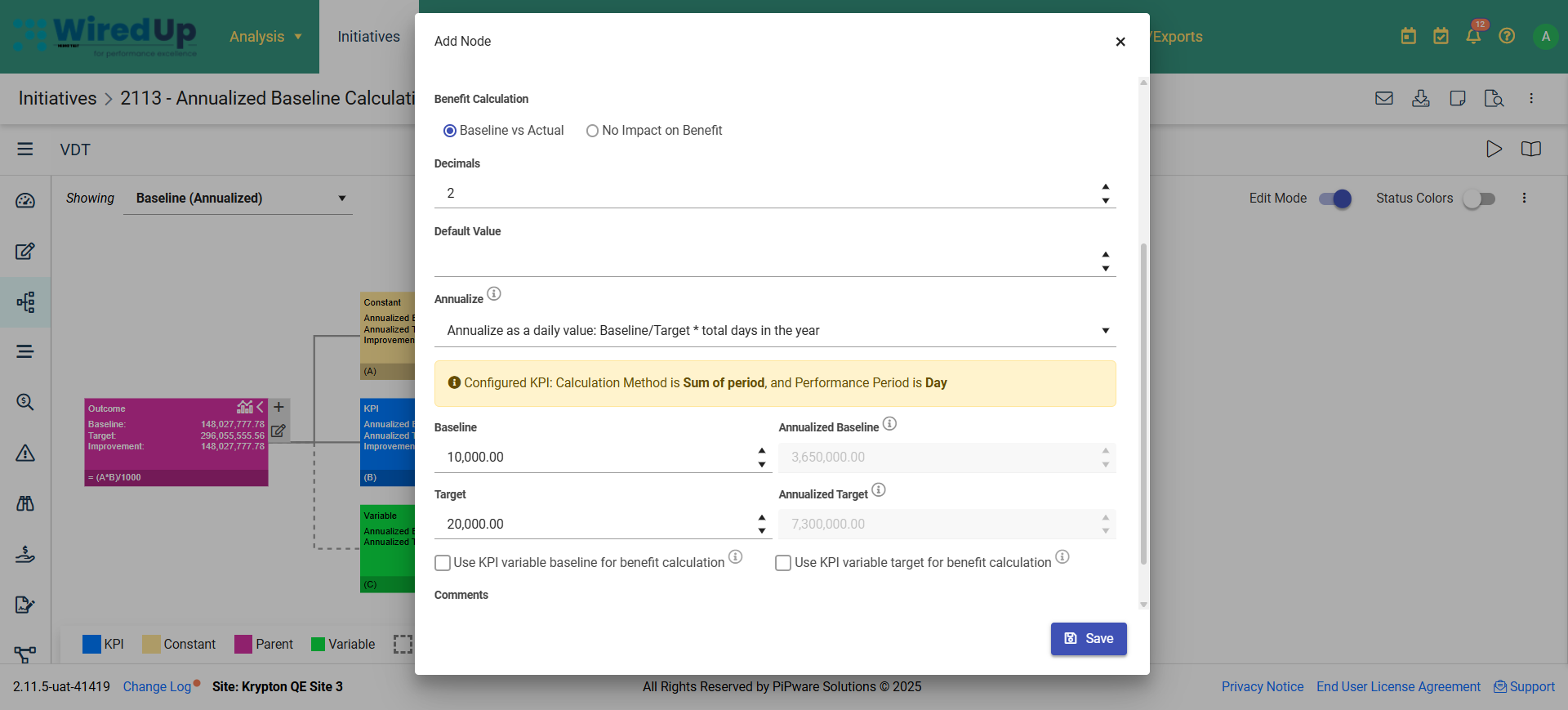1568x710 pixels.
Task: Check Use KPI variable baseline checkbox
Action: 443,563
